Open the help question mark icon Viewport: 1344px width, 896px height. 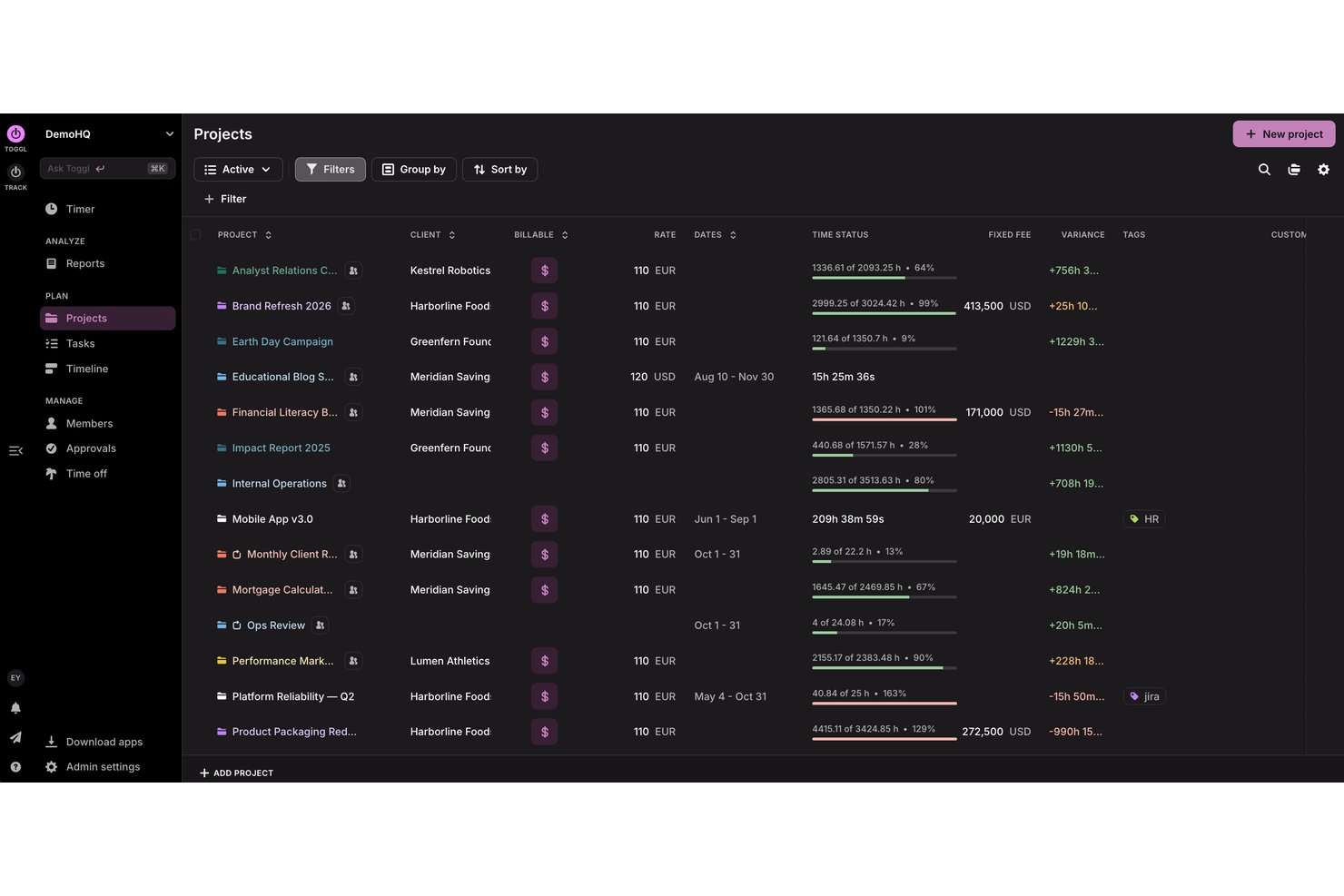tap(15, 767)
